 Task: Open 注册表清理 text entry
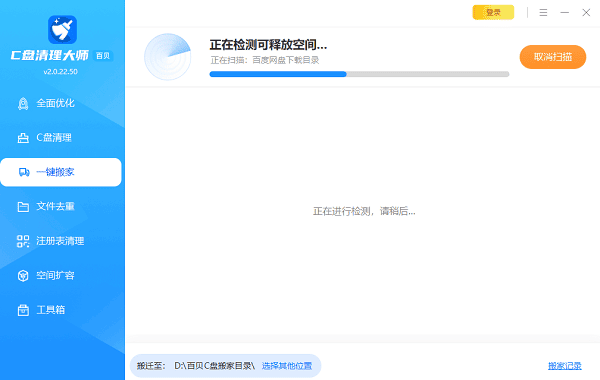[x=60, y=241]
